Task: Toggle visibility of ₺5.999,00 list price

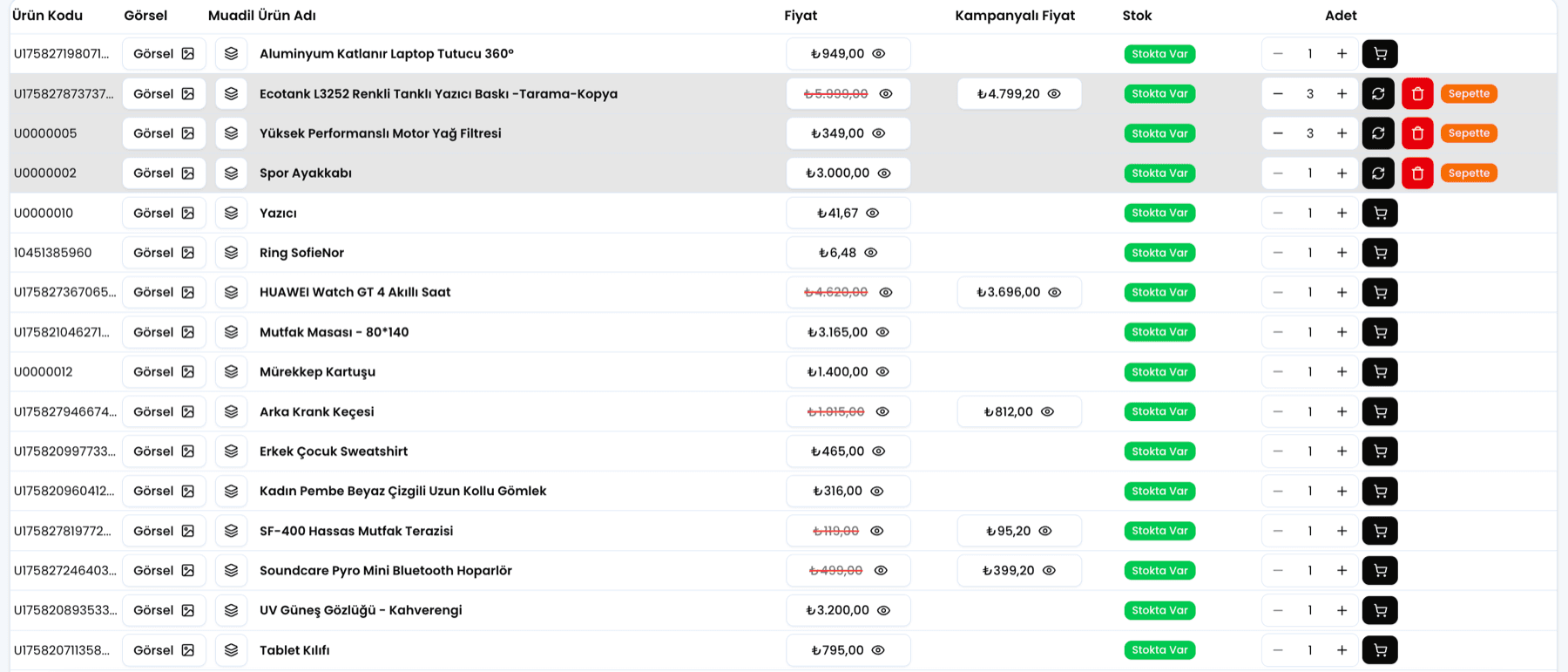Action: [886, 94]
